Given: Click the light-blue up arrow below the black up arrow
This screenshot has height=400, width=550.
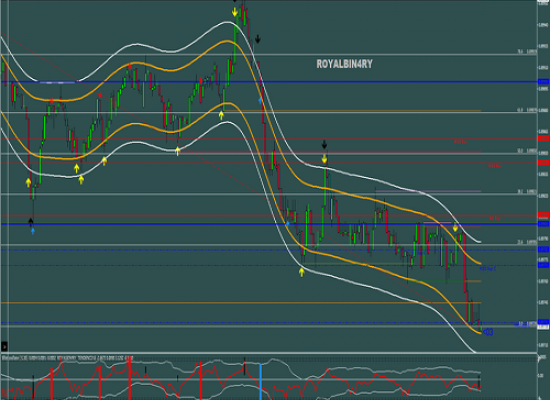Looking at the screenshot, I should 33,231.
